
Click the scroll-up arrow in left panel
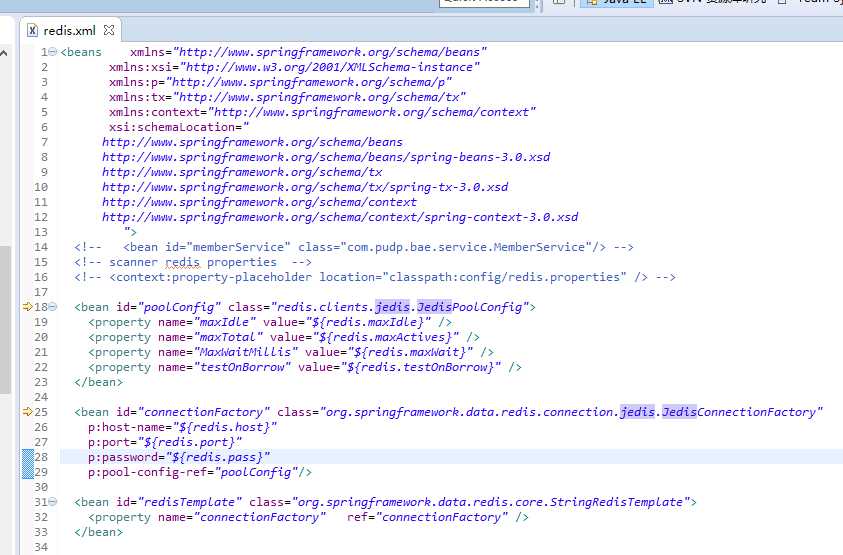point(4,53)
